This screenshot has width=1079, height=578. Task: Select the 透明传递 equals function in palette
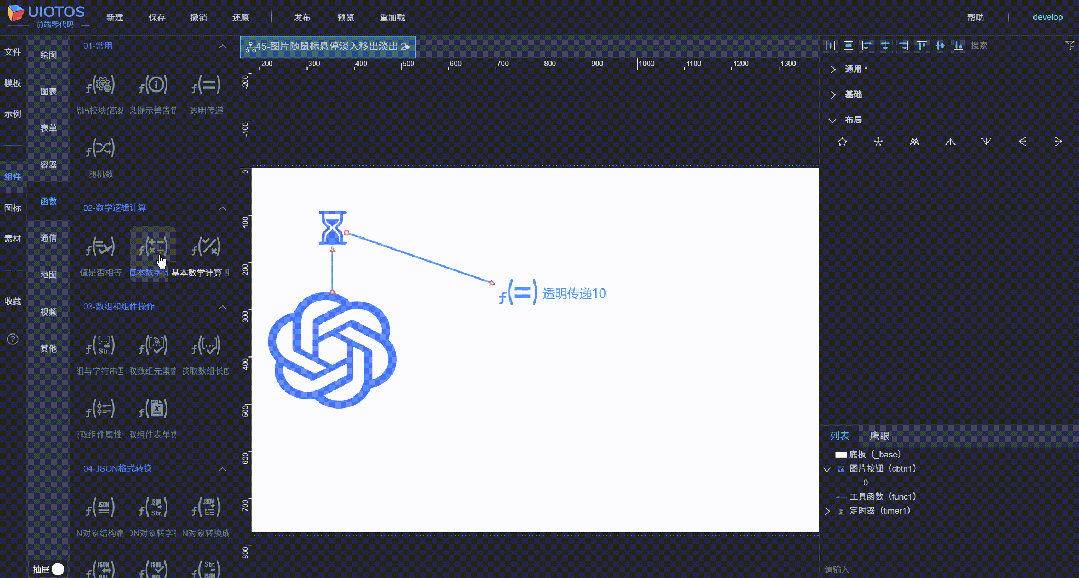[206, 85]
